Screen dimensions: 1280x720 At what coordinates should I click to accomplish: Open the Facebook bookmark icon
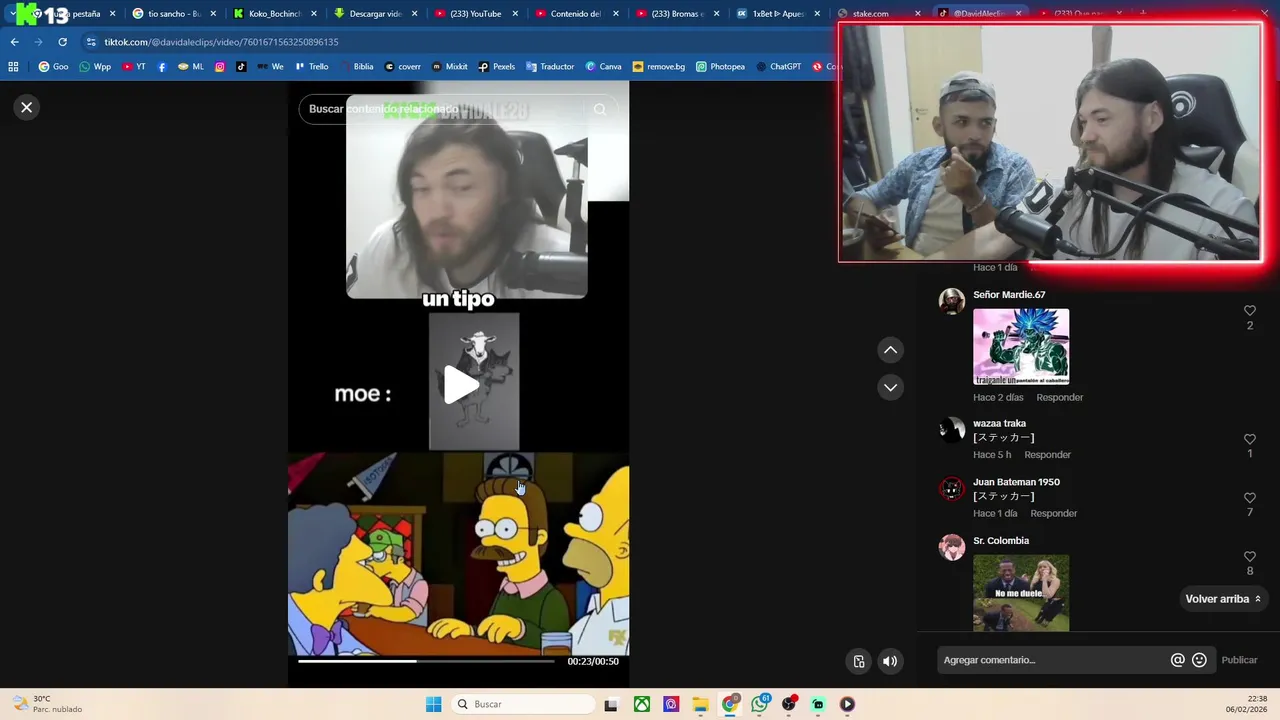(x=162, y=67)
